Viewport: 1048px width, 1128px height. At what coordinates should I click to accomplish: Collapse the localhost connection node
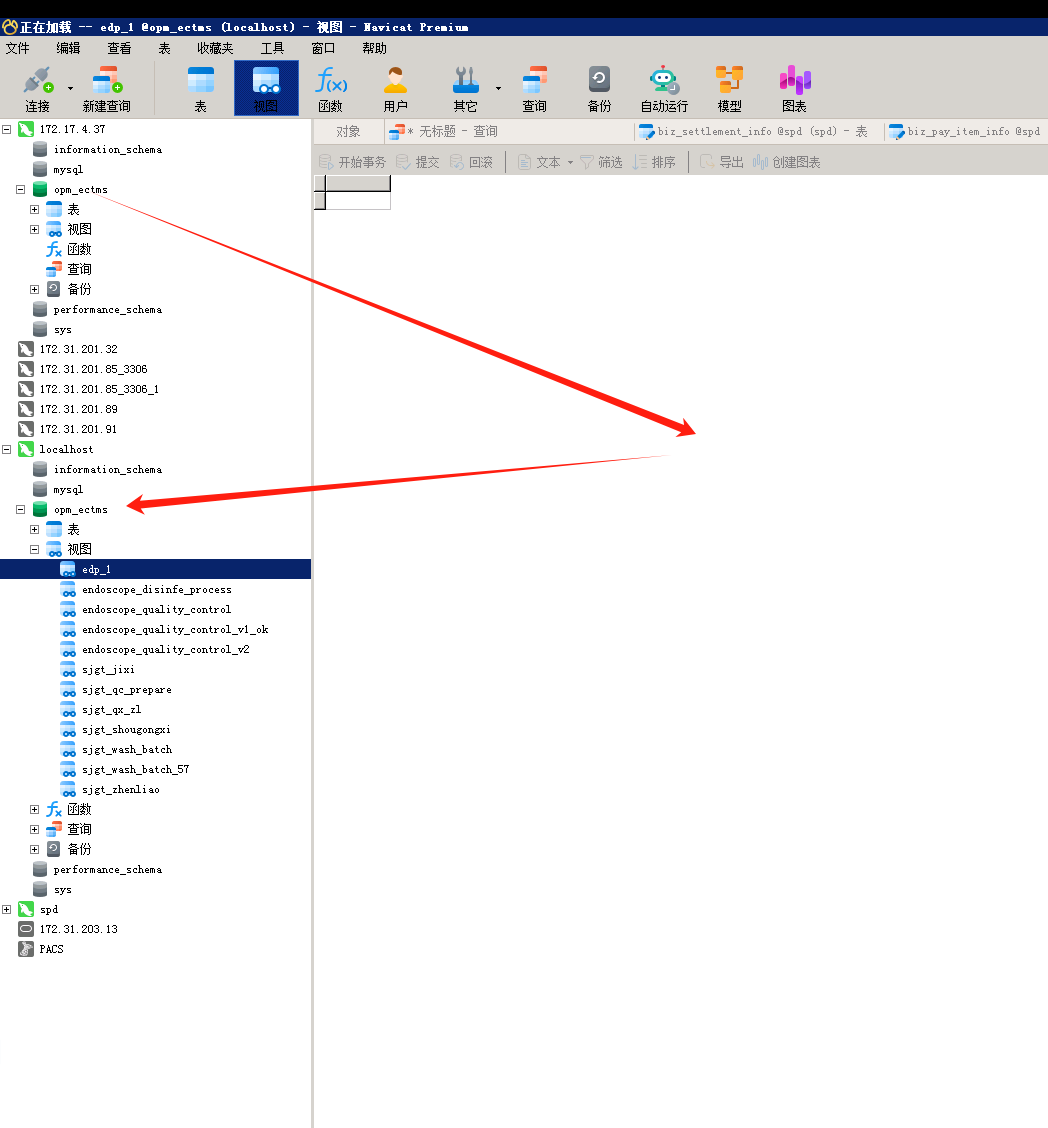(x=6, y=449)
